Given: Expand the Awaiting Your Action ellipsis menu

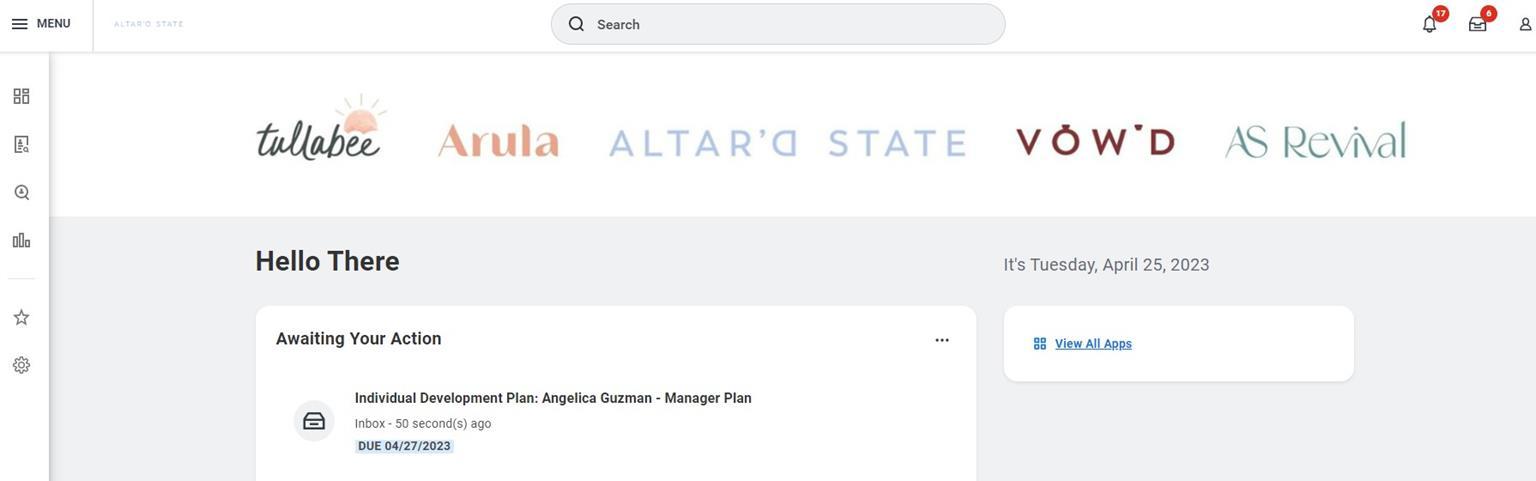Looking at the screenshot, I should [942, 340].
